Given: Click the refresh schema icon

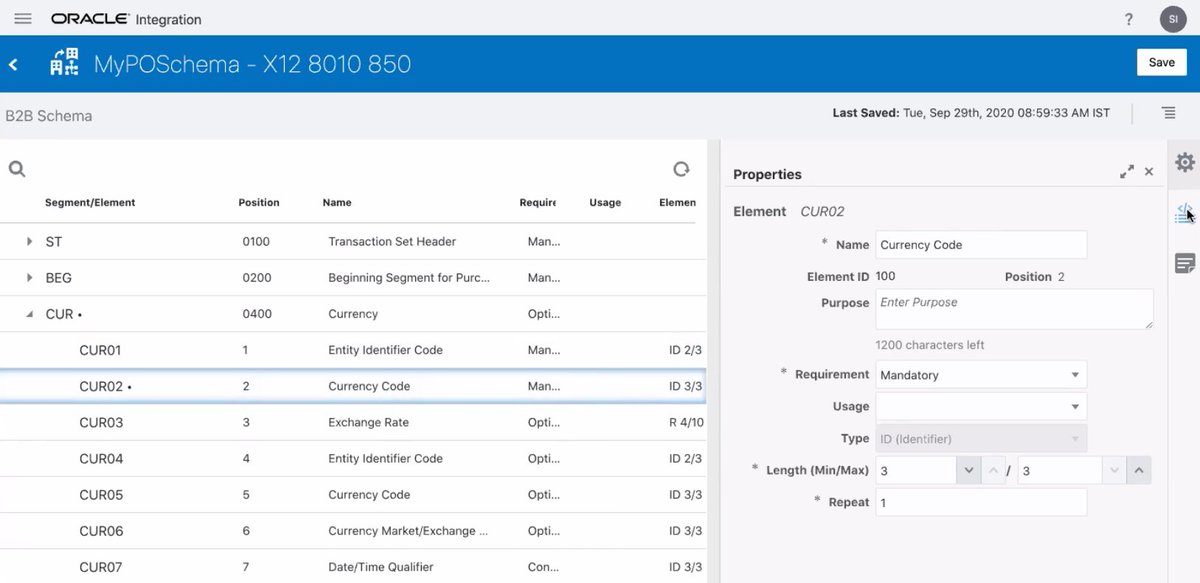Looking at the screenshot, I should pyautogui.click(x=681, y=169).
